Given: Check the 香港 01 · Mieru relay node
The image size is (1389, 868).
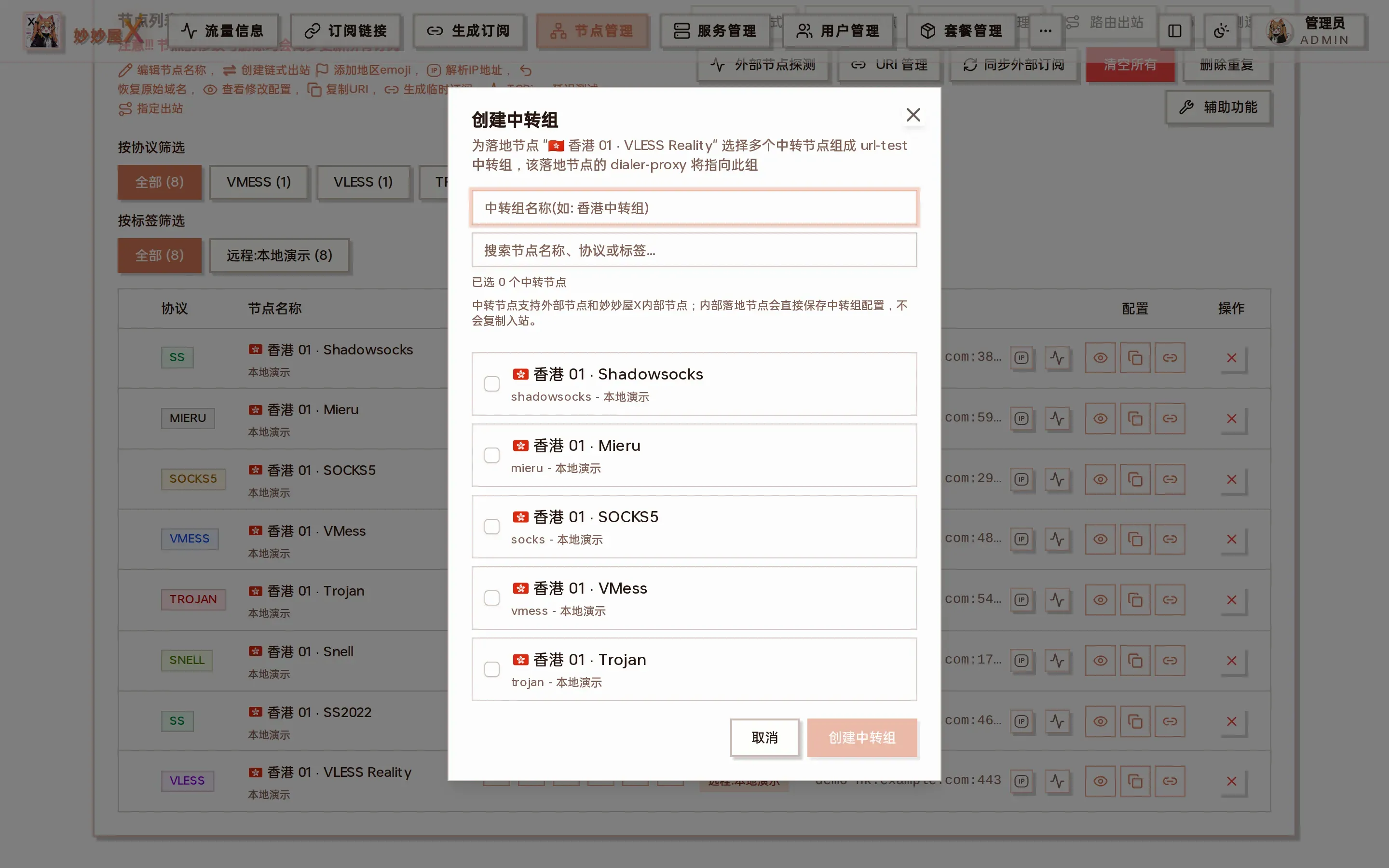Looking at the screenshot, I should click(x=492, y=455).
